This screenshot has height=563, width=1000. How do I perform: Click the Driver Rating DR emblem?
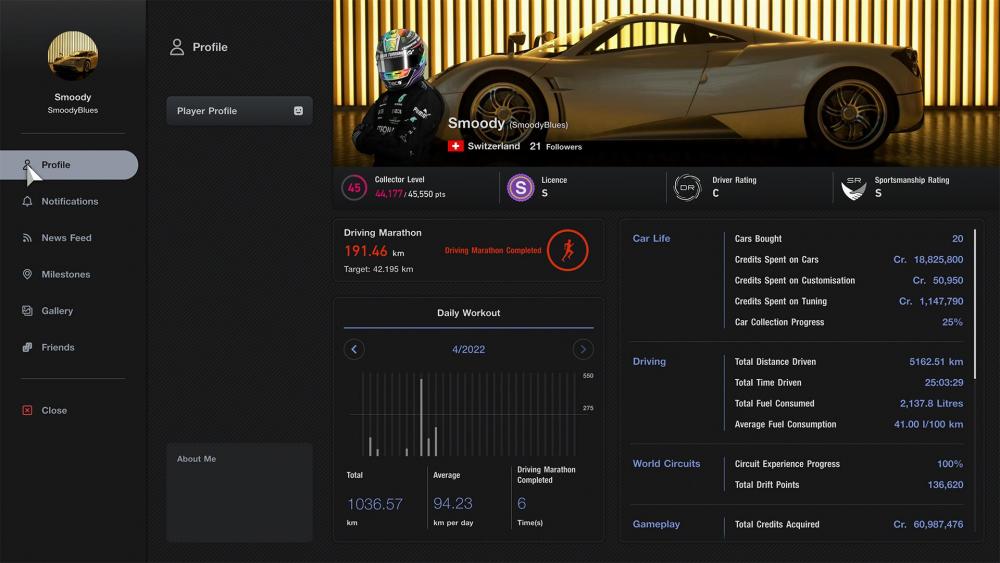coord(687,187)
